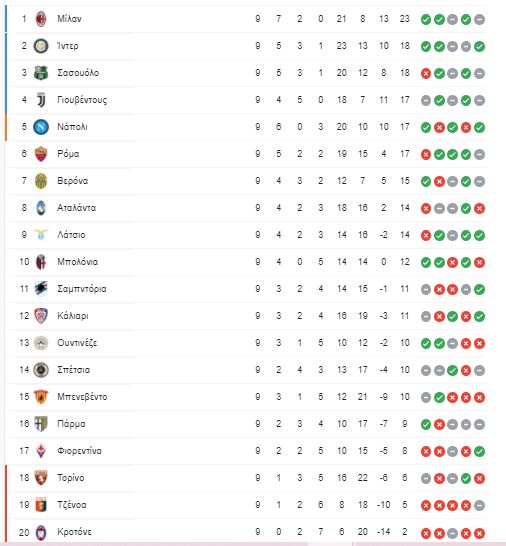Open the Αταλάντα team link
Viewport: 506px width, 546px height.
76,208
